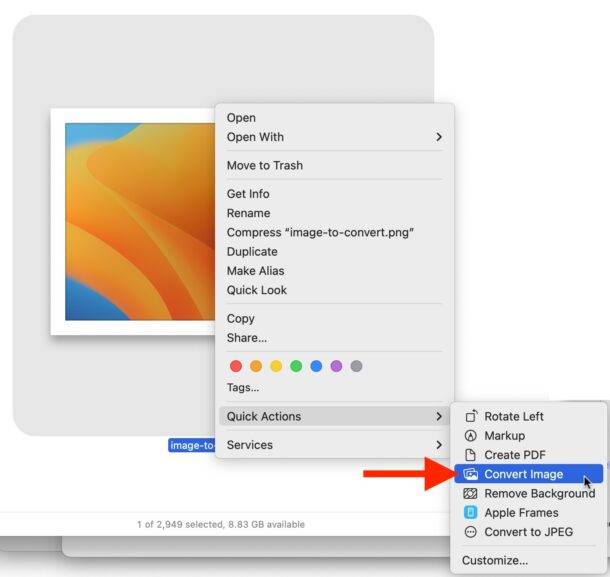The height and width of the screenshot is (577, 610).
Task: Apply the gray tag color
Action: click(356, 366)
